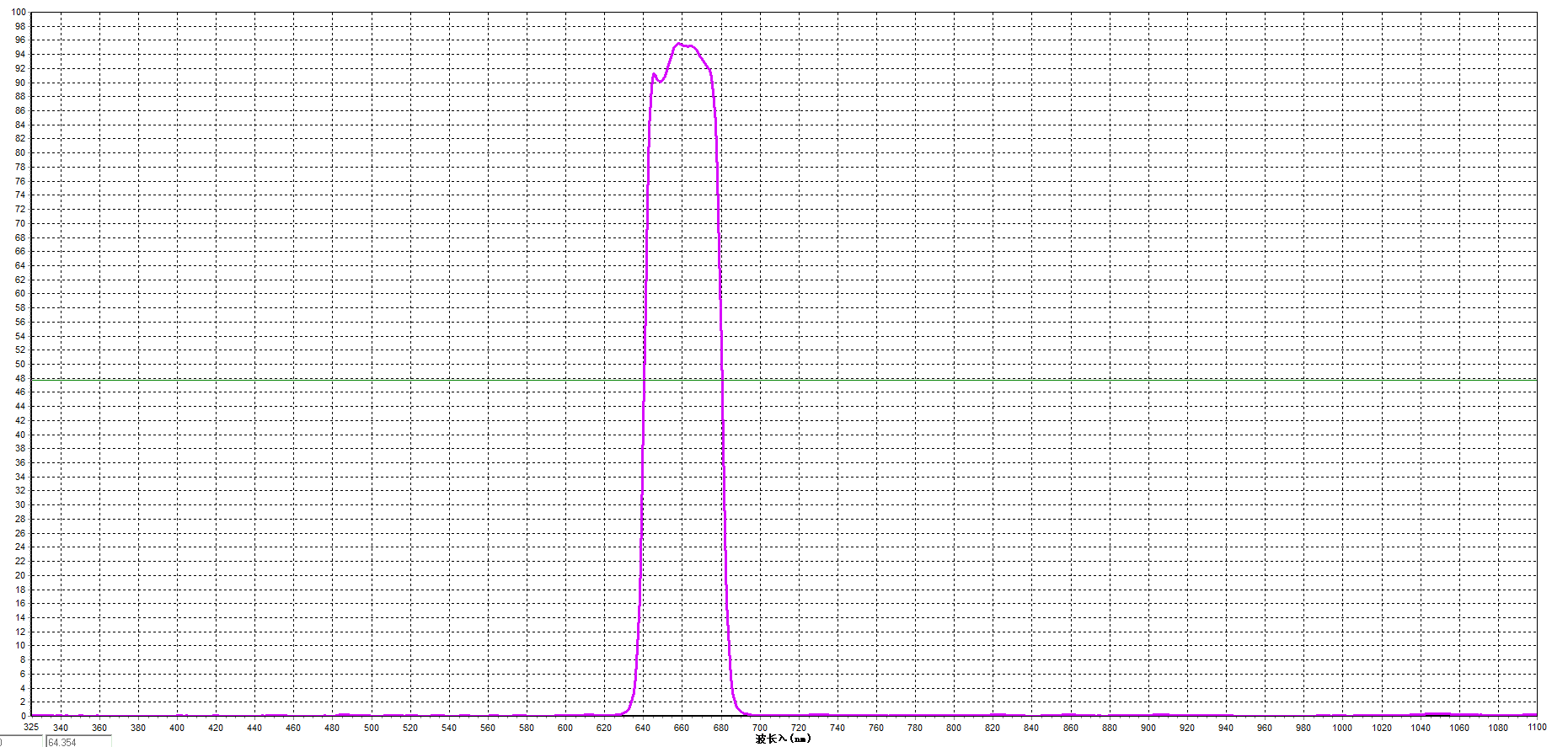Click the 900 label on wavelength axis
The height and width of the screenshot is (747, 1568).
click(1148, 728)
